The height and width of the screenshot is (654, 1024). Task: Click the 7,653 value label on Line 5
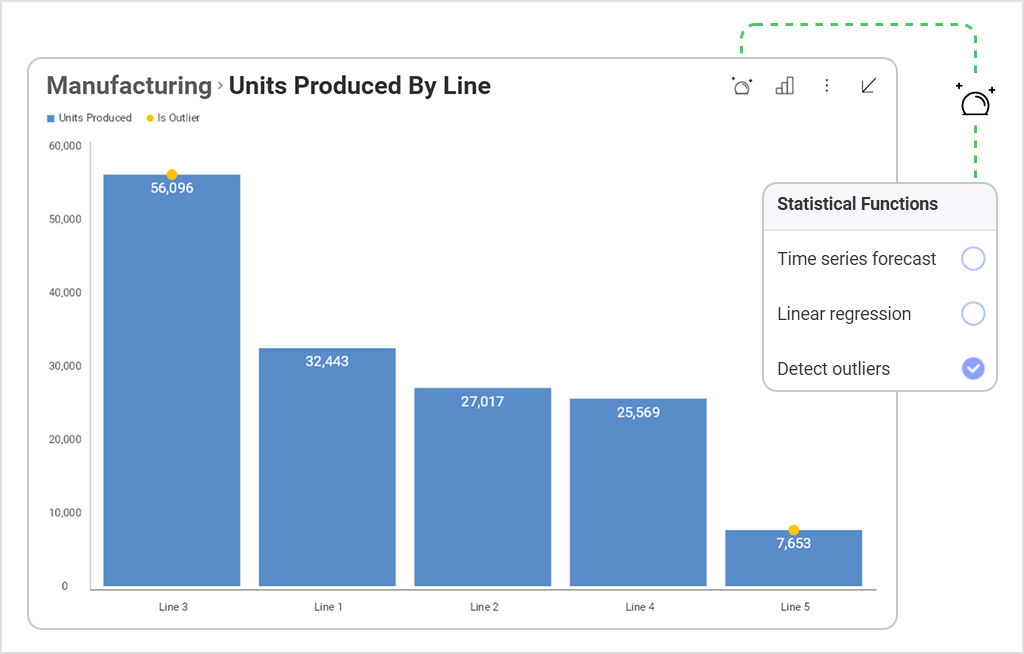793,543
